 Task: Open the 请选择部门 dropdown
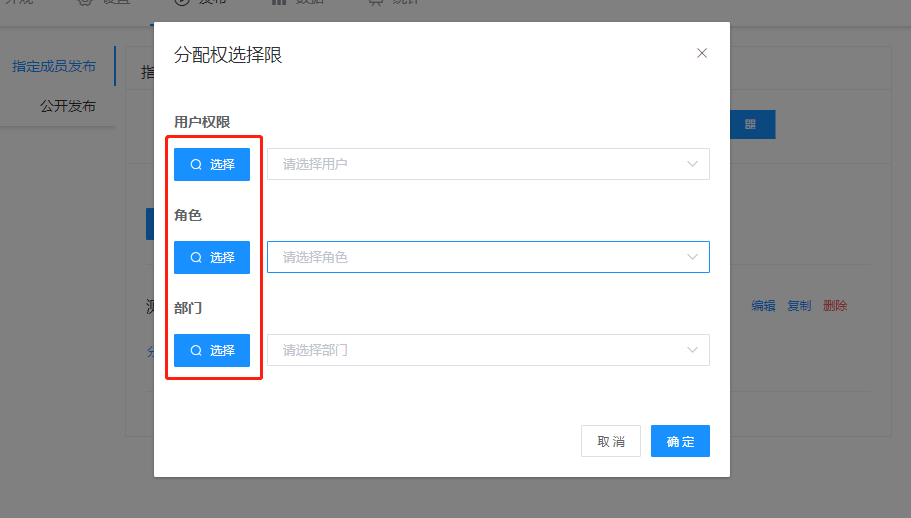488,350
